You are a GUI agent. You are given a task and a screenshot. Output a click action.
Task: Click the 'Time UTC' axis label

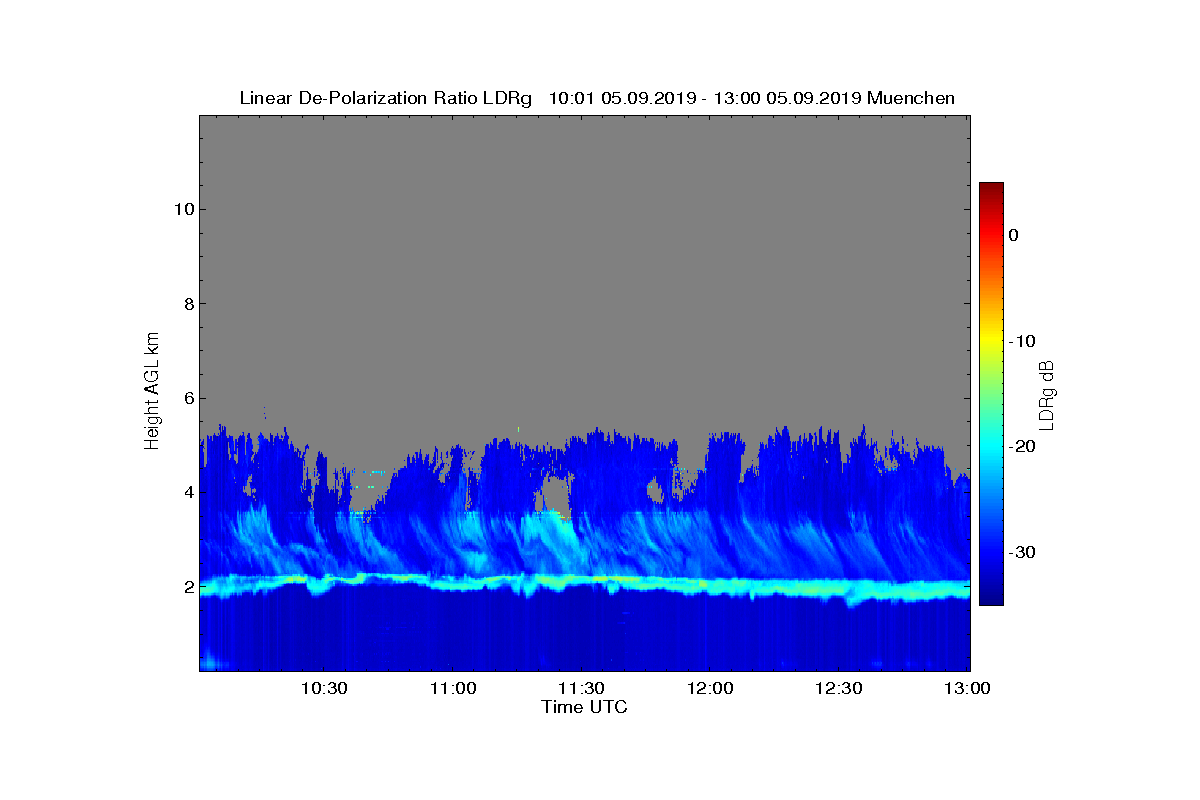[584, 707]
